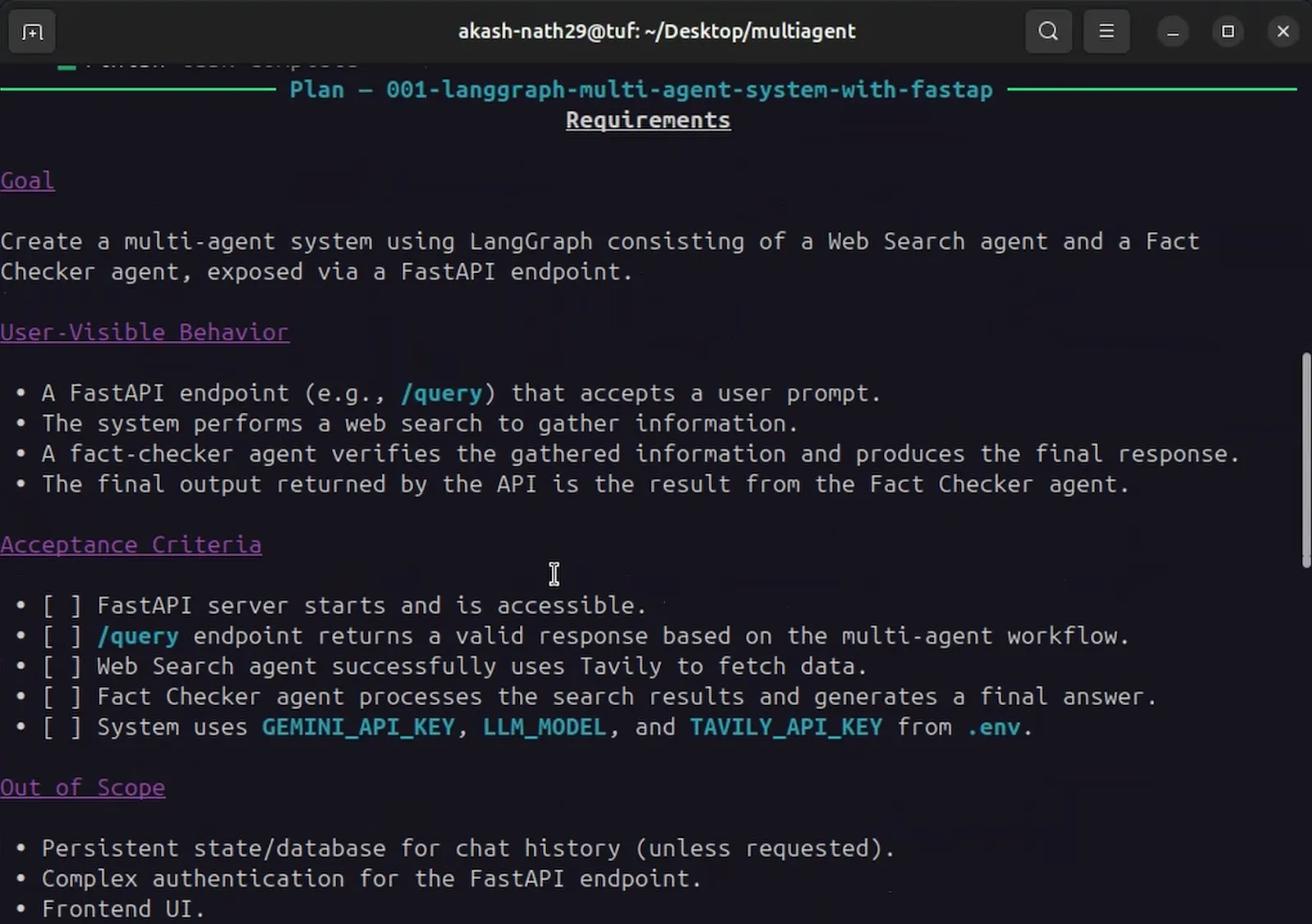Screen dimensions: 1312x924
Task: Click the 'Complex authentication for the FastAPI endpoint' line
Action: (372, 878)
